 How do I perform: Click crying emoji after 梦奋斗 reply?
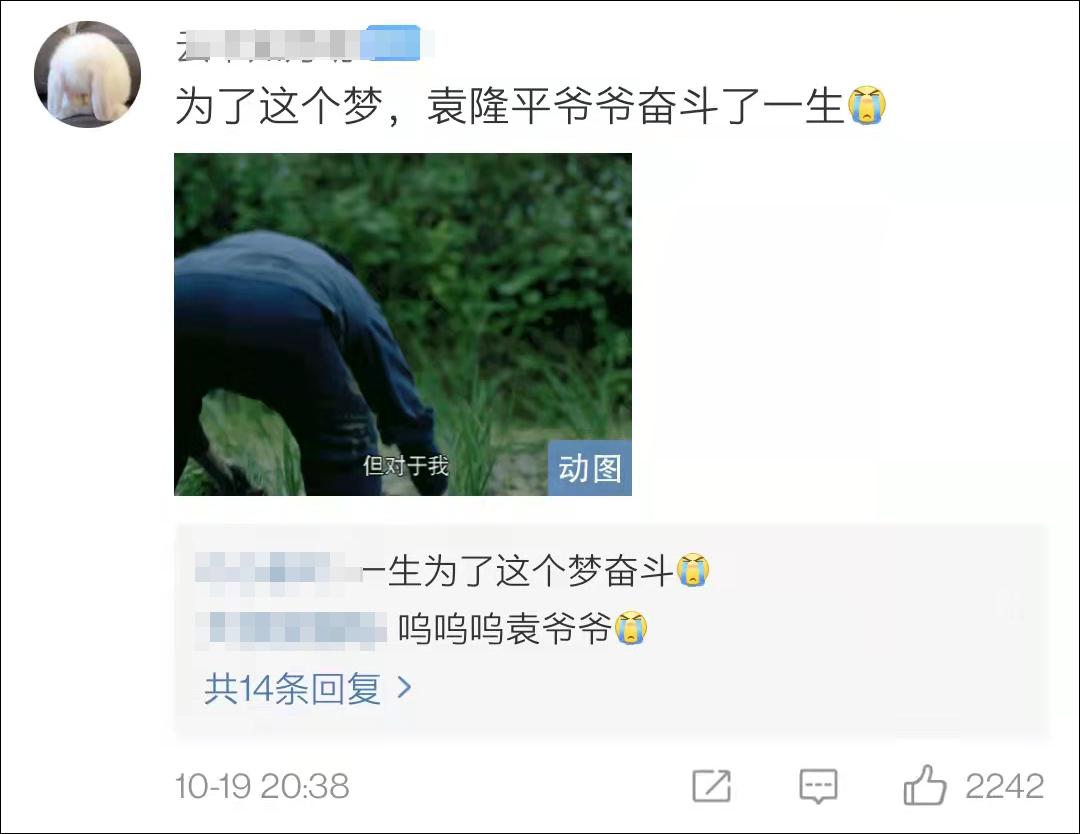692,570
